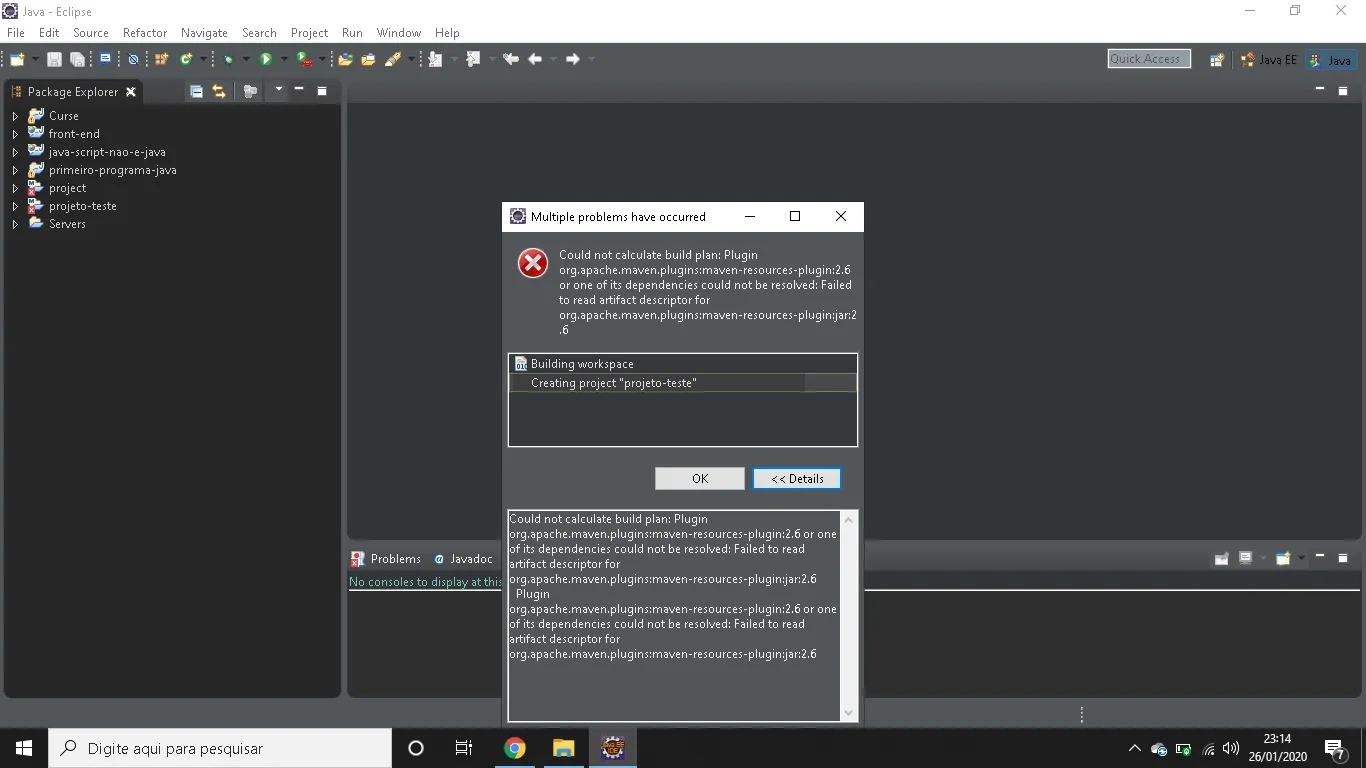Screen dimensions: 1366x768
Task: Open the Window menu
Action: click(399, 33)
